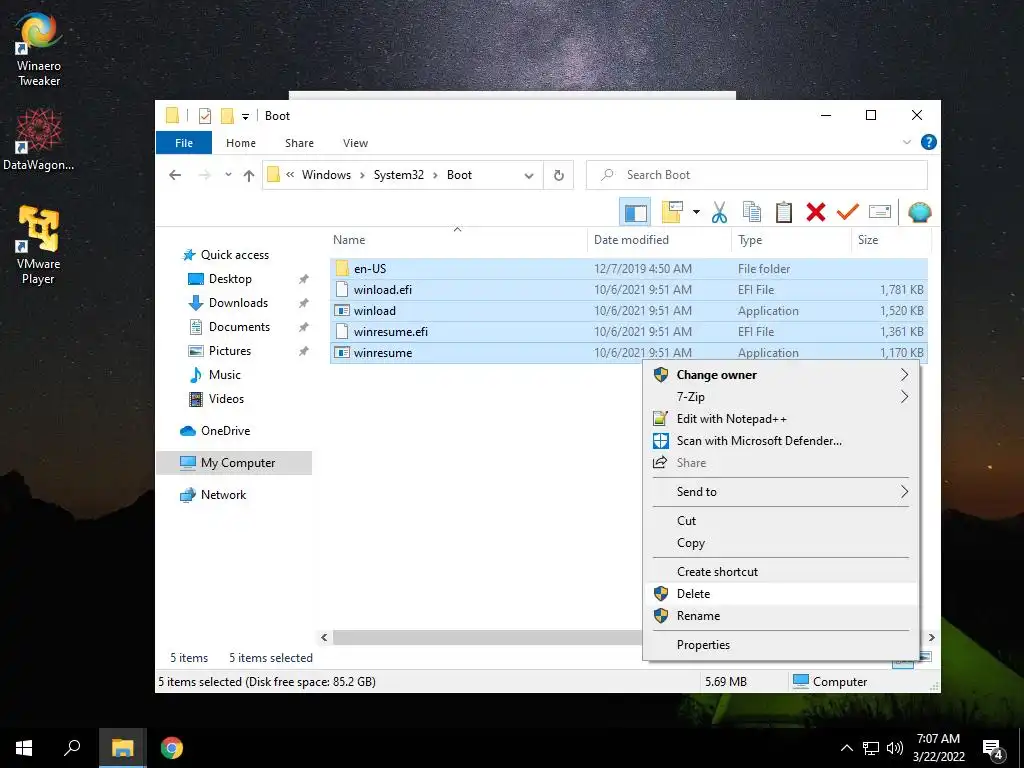The image size is (1024, 768).
Task: Open Downloads in navigation pane
Action: tap(238, 303)
